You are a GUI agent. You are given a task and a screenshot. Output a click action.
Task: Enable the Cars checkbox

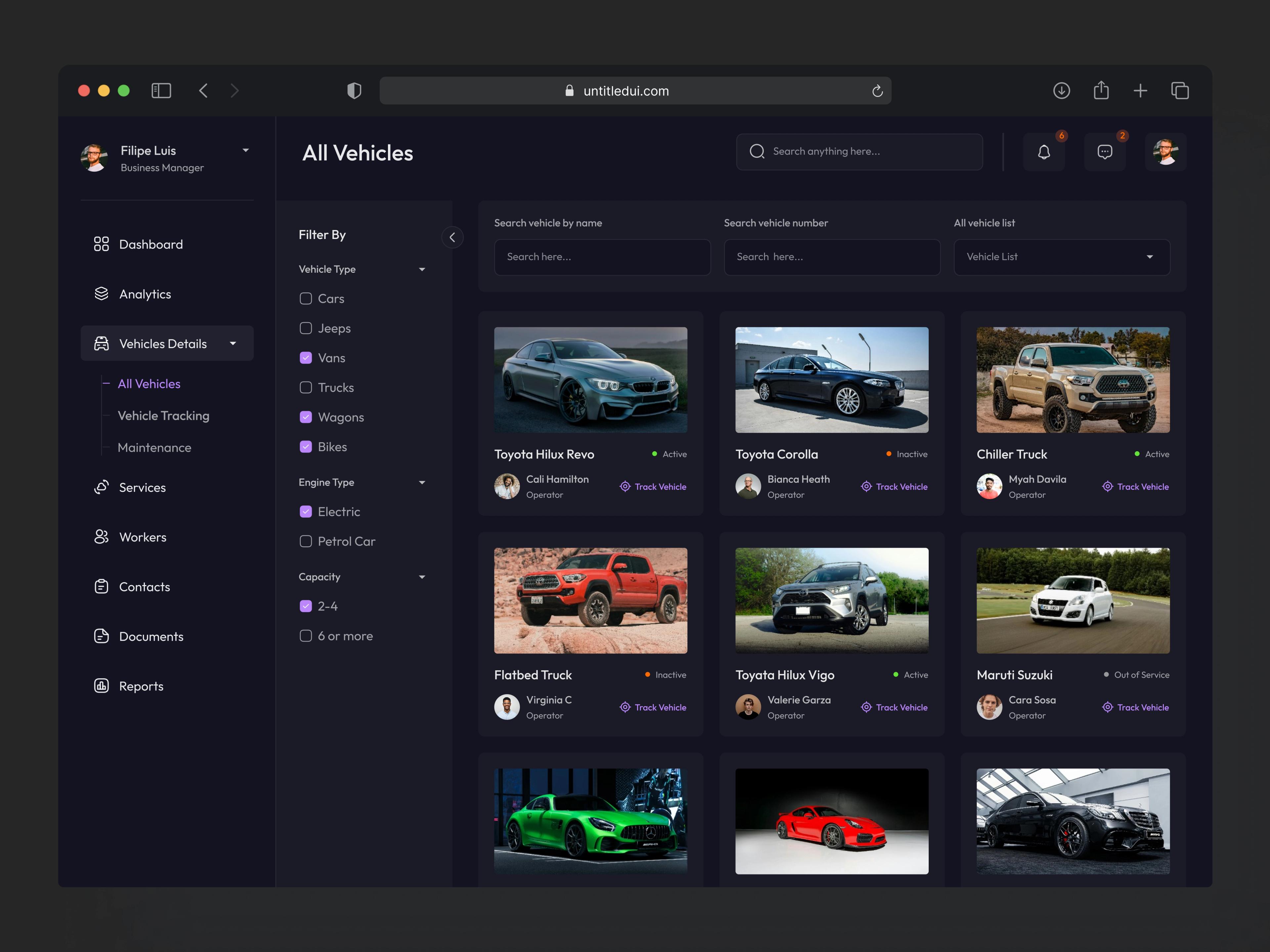306,298
